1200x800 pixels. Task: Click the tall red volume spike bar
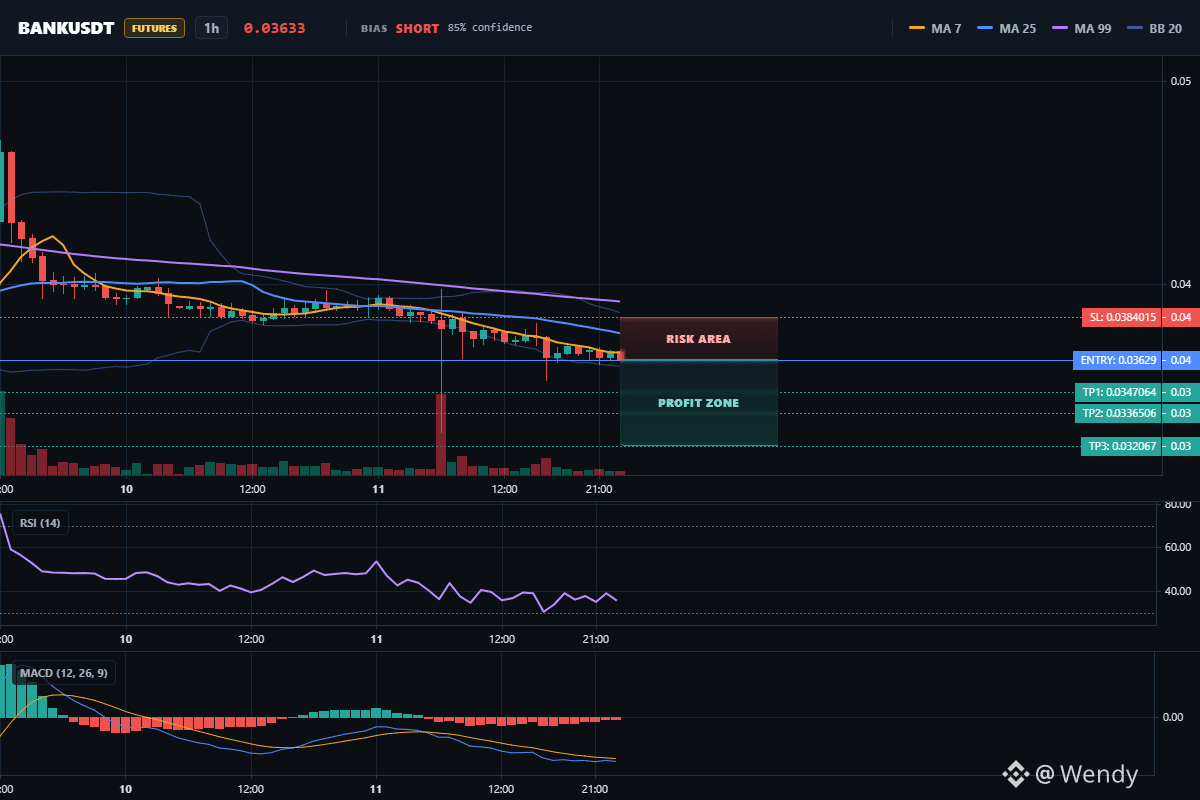pos(441,434)
